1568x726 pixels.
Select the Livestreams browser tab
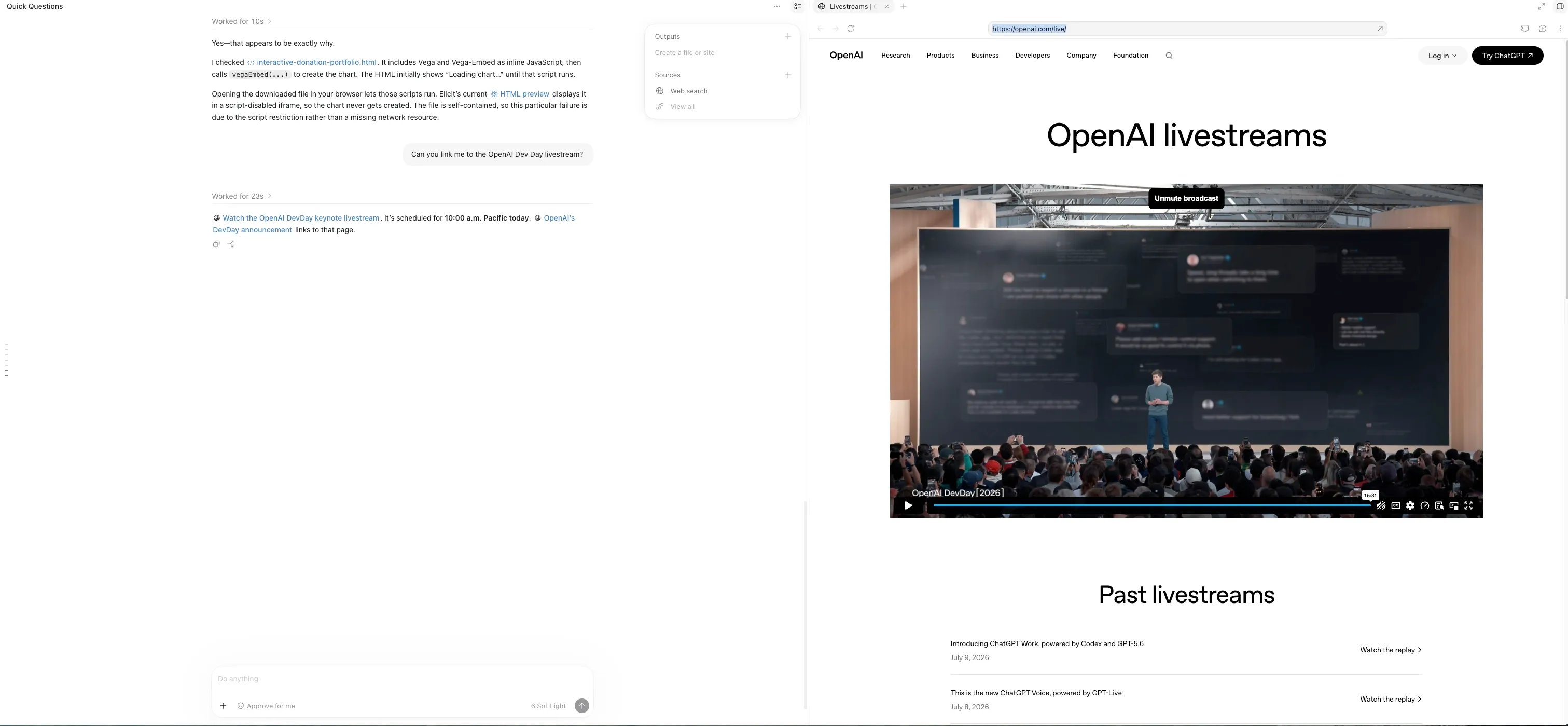853,7
